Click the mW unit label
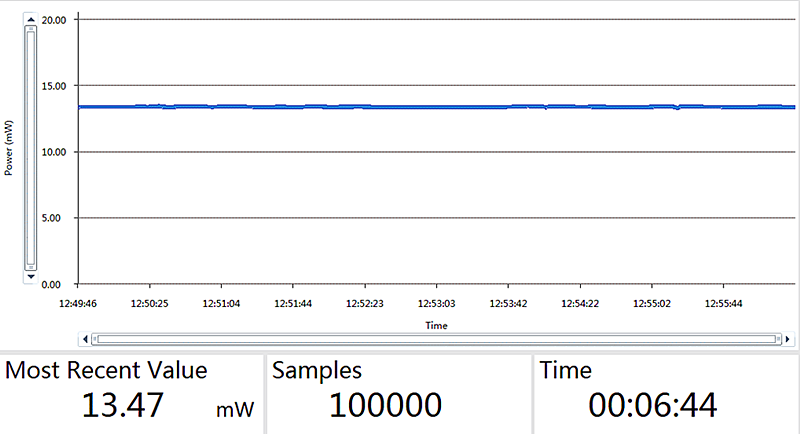The height and width of the screenshot is (434, 800). tap(236, 410)
